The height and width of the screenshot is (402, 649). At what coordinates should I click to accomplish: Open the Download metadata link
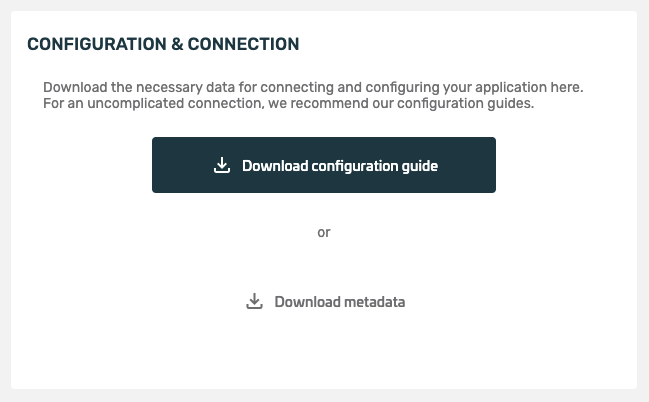point(325,301)
